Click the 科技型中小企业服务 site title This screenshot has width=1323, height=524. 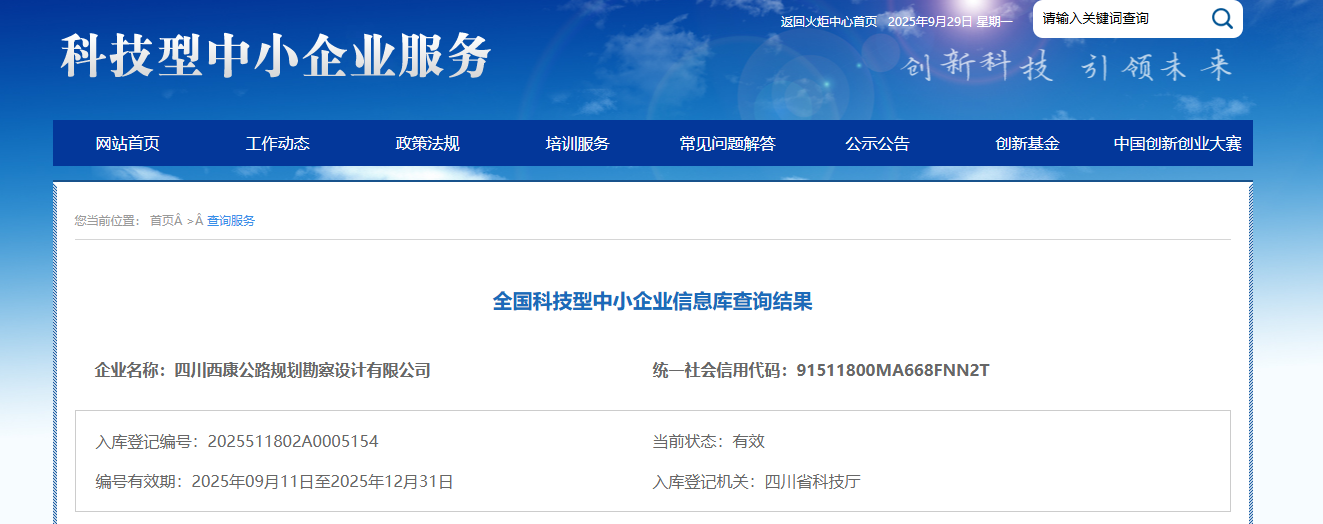pos(276,56)
